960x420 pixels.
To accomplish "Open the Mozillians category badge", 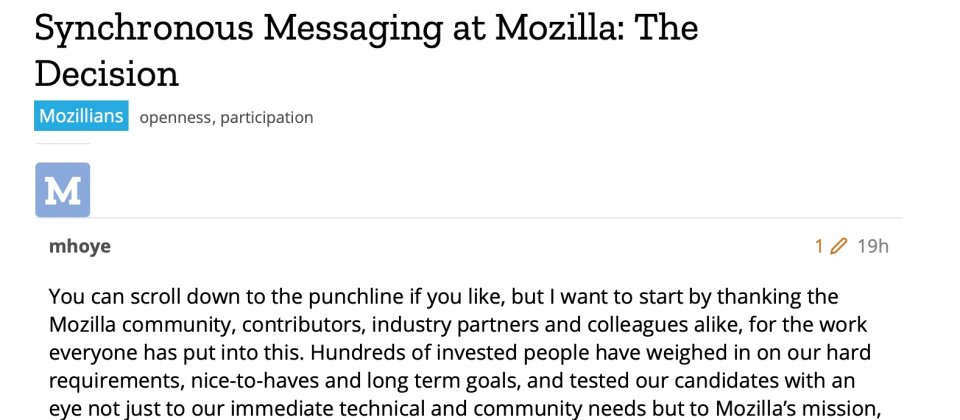I will tap(81, 116).
